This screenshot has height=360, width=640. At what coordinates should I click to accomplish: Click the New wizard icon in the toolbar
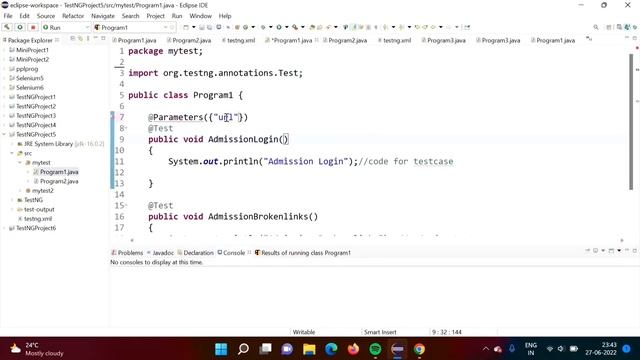pyautogui.click(x=186, y=27)
